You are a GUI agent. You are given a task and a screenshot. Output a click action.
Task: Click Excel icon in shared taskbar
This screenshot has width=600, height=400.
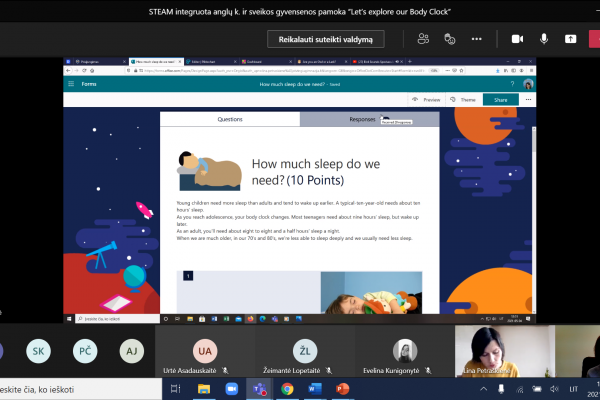click(226, 318)
